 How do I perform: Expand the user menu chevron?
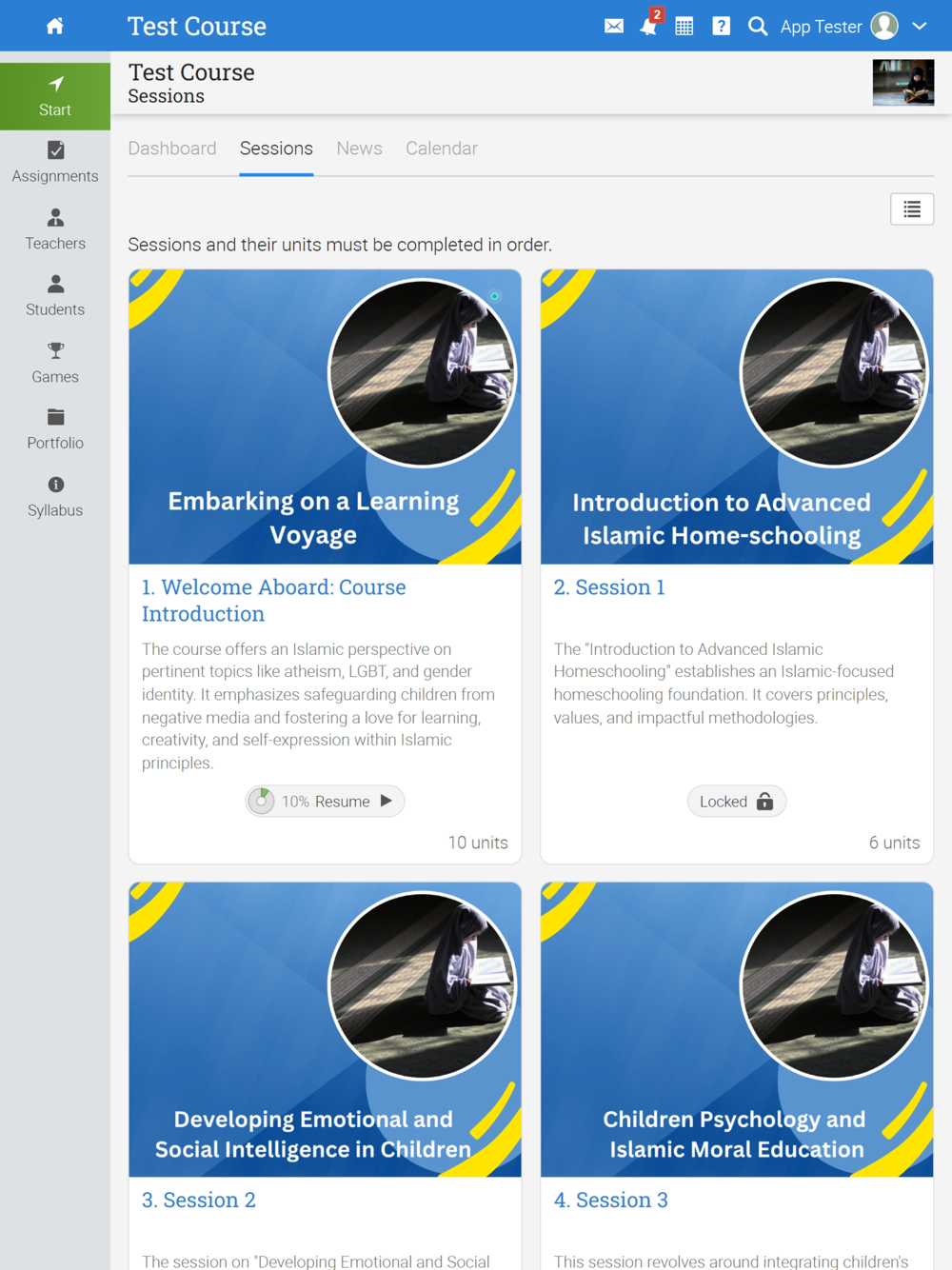pyautogui.click(x=920, y=26)
